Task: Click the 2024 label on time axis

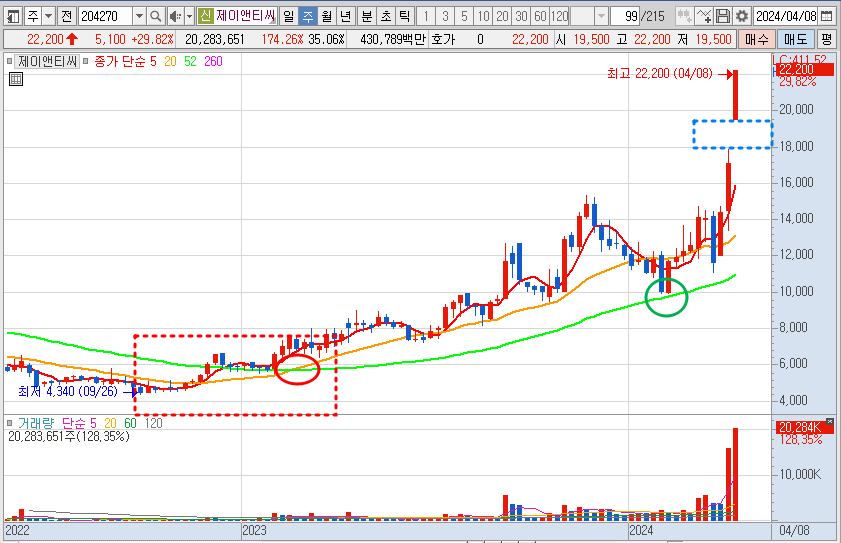Action: pyautogui.click(x=641, y=531)
